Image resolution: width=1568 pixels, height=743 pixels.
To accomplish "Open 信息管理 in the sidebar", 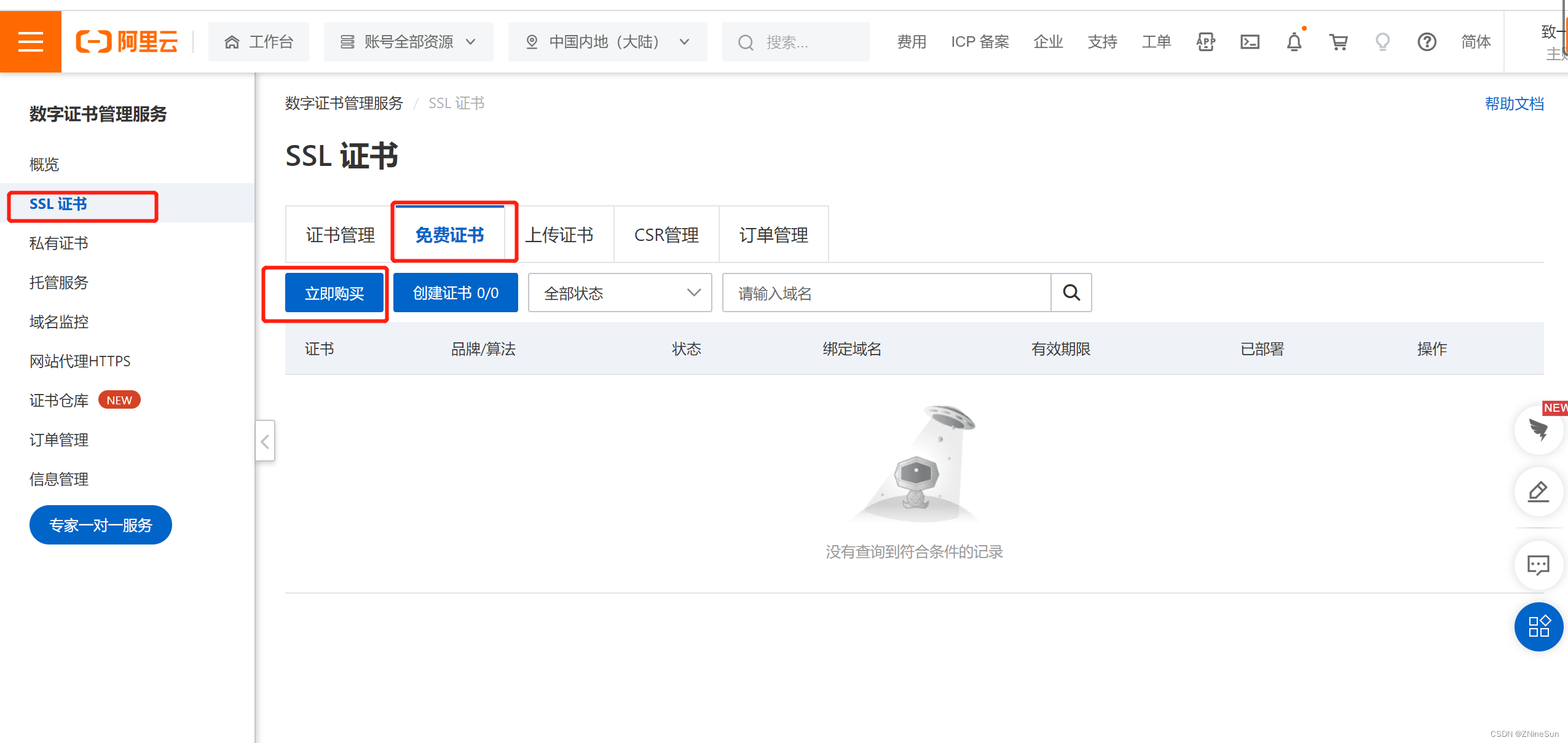I will [x=58, y=479].
